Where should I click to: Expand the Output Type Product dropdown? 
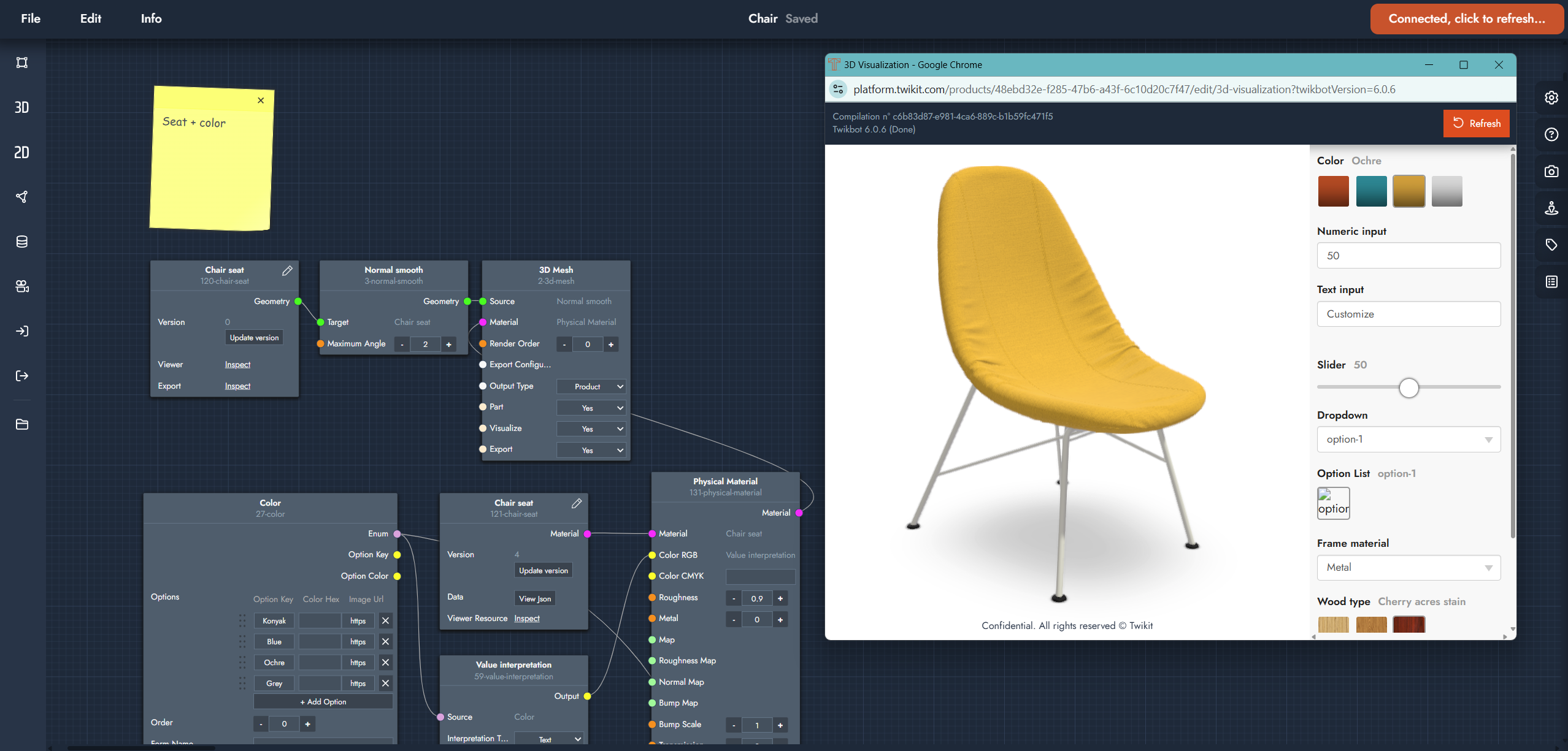pyautogui.click(x=591, y=387)
